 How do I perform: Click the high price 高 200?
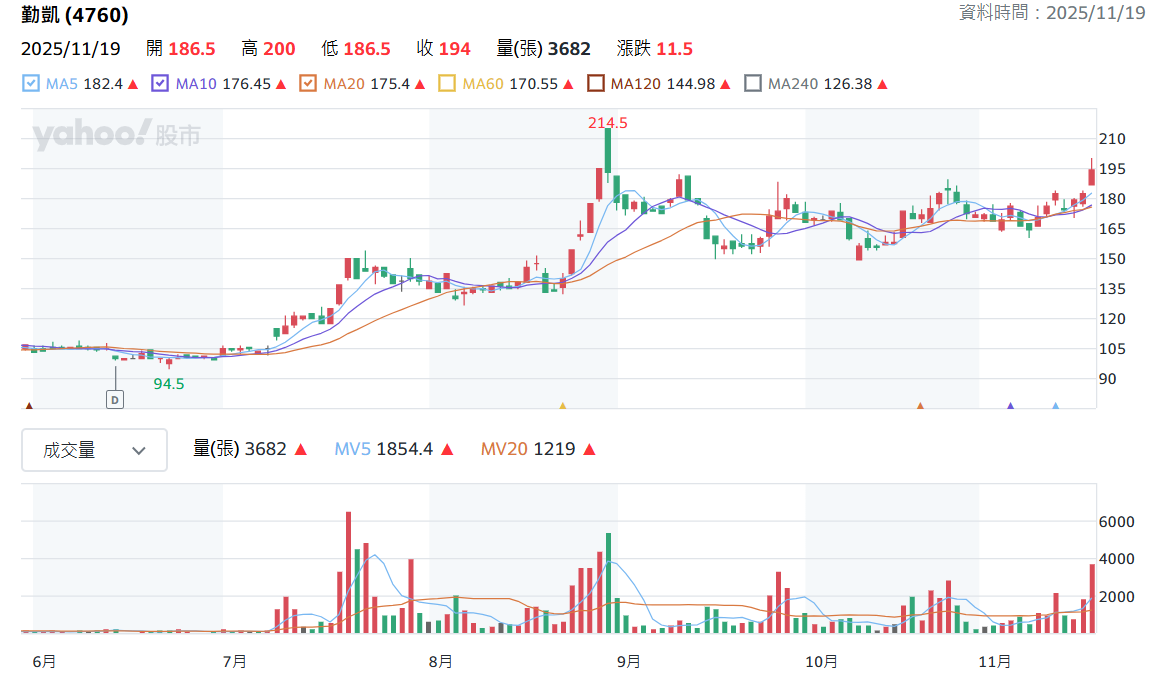pos(268,49)
